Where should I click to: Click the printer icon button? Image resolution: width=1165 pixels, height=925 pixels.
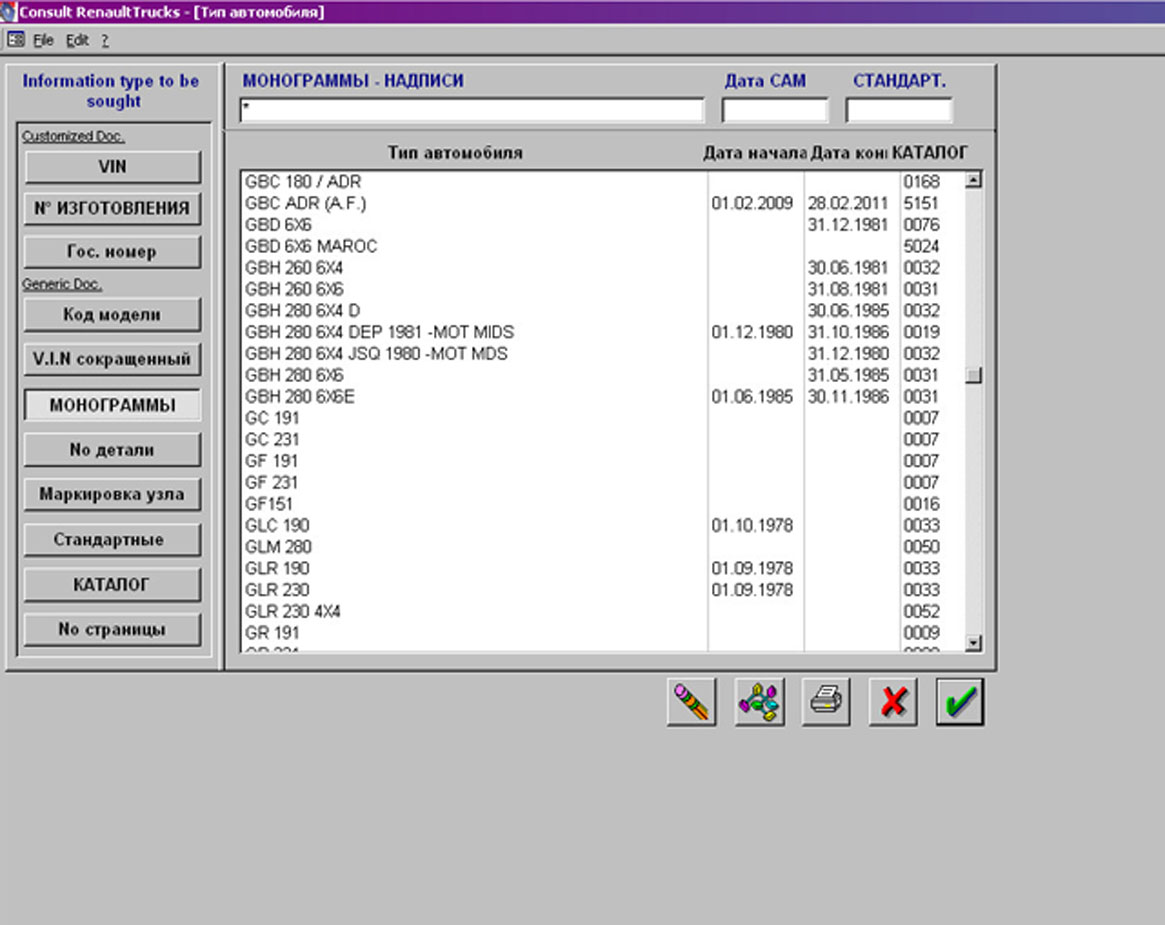[826, 702]
